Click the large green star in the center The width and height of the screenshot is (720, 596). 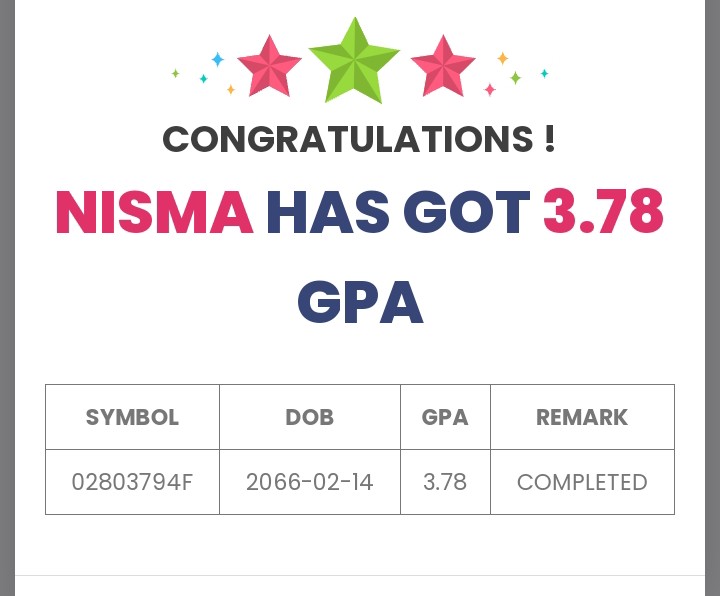354,60
